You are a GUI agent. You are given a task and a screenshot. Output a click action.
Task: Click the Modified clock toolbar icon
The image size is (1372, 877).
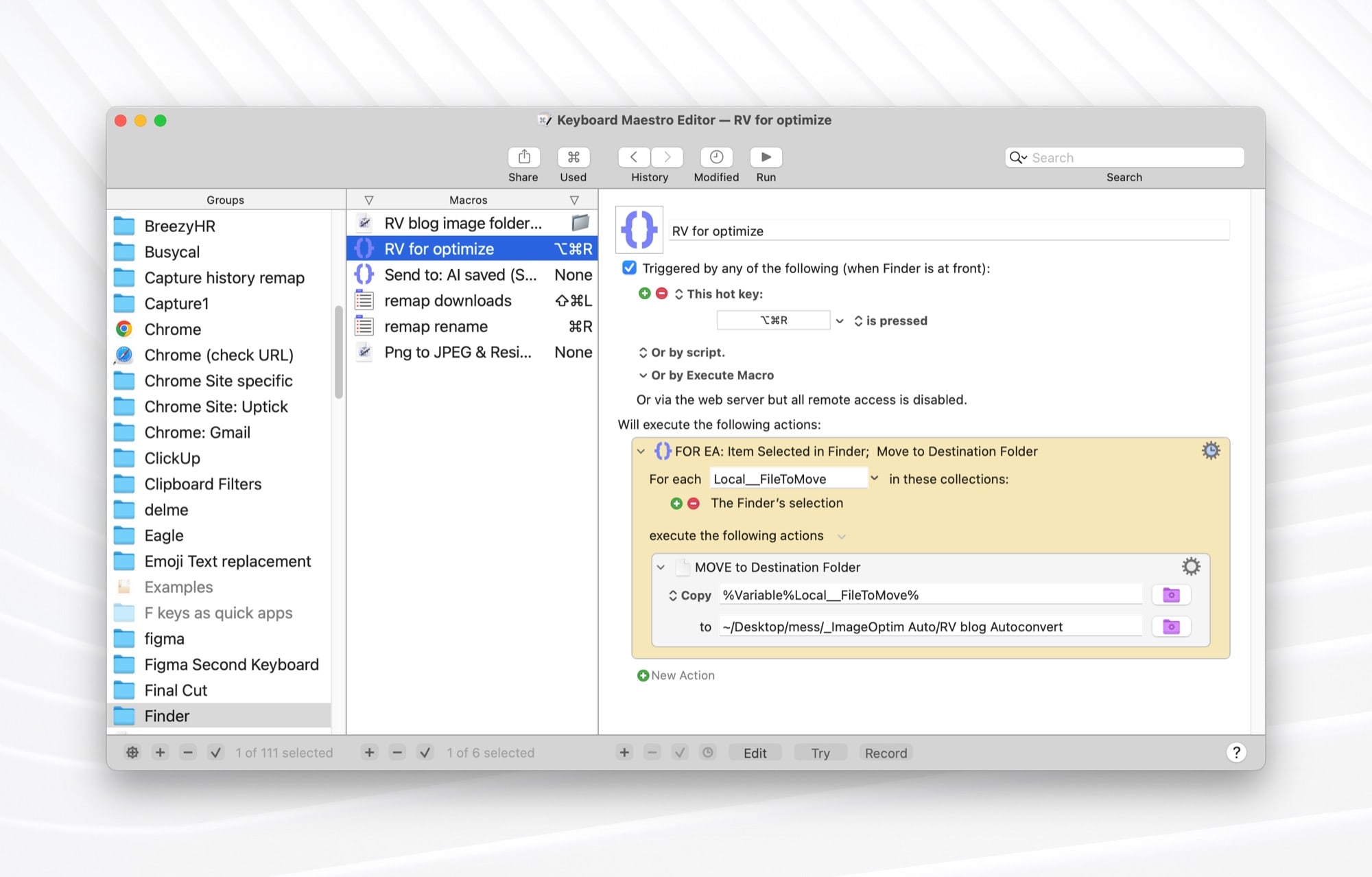[x=716, y=157]
